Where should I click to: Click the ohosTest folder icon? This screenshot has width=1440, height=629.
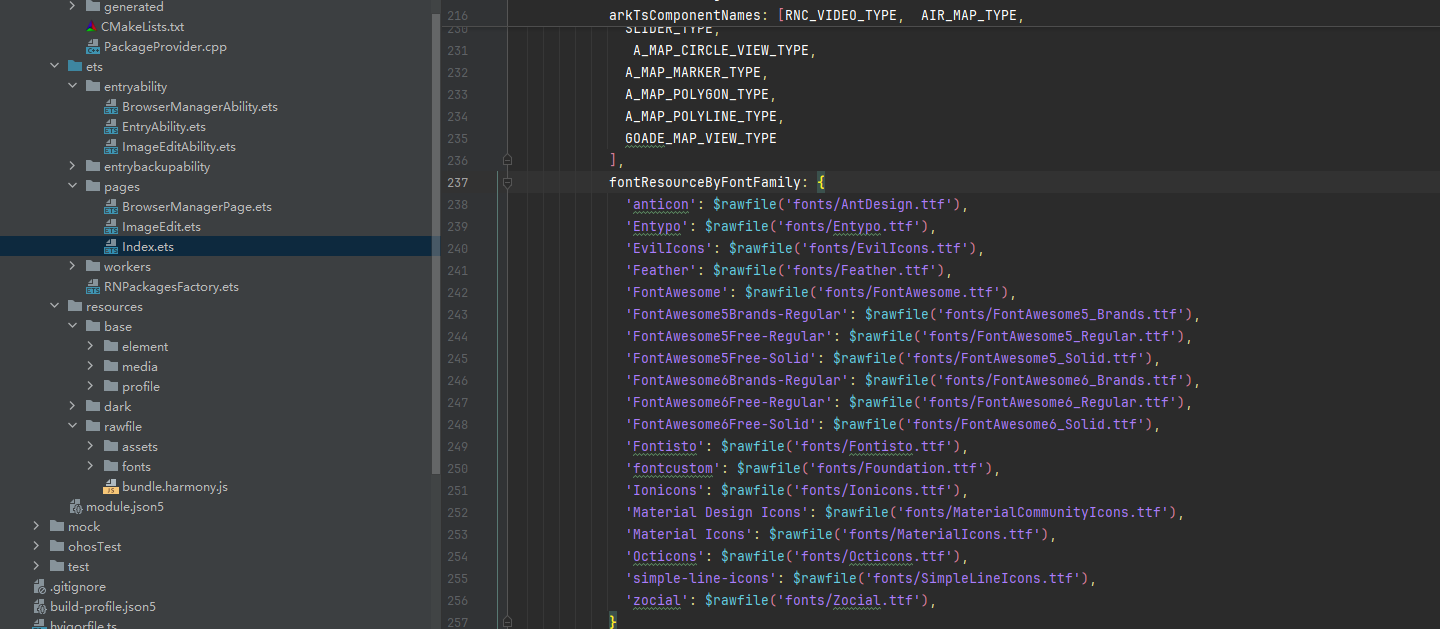(57, 547)
